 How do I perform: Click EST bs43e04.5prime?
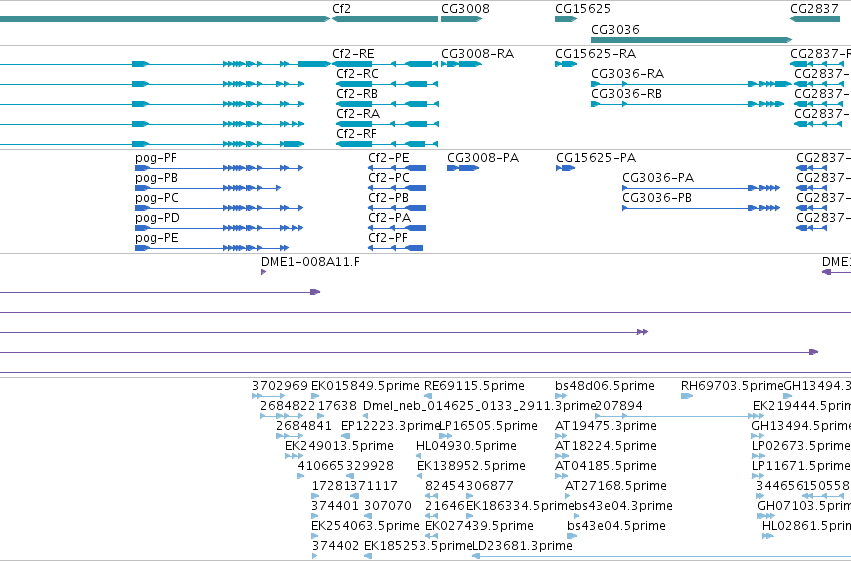(x=571, y=537)
